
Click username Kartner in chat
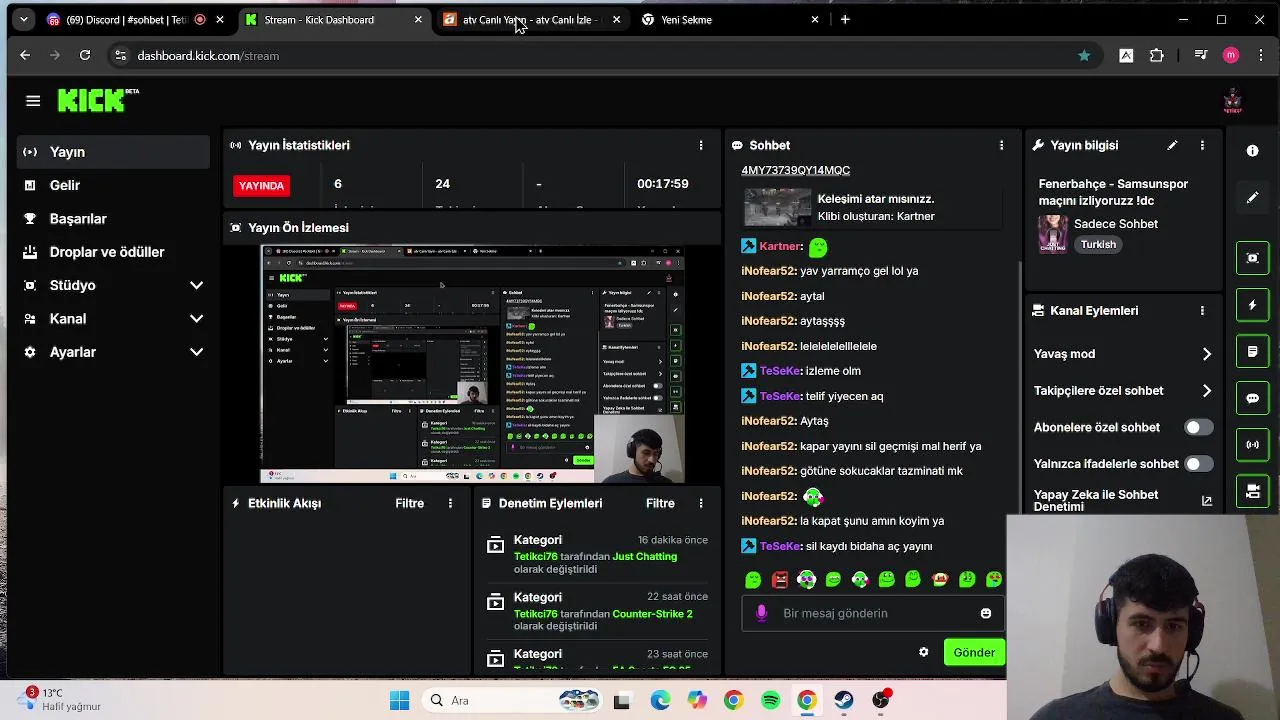click(780, 246)
